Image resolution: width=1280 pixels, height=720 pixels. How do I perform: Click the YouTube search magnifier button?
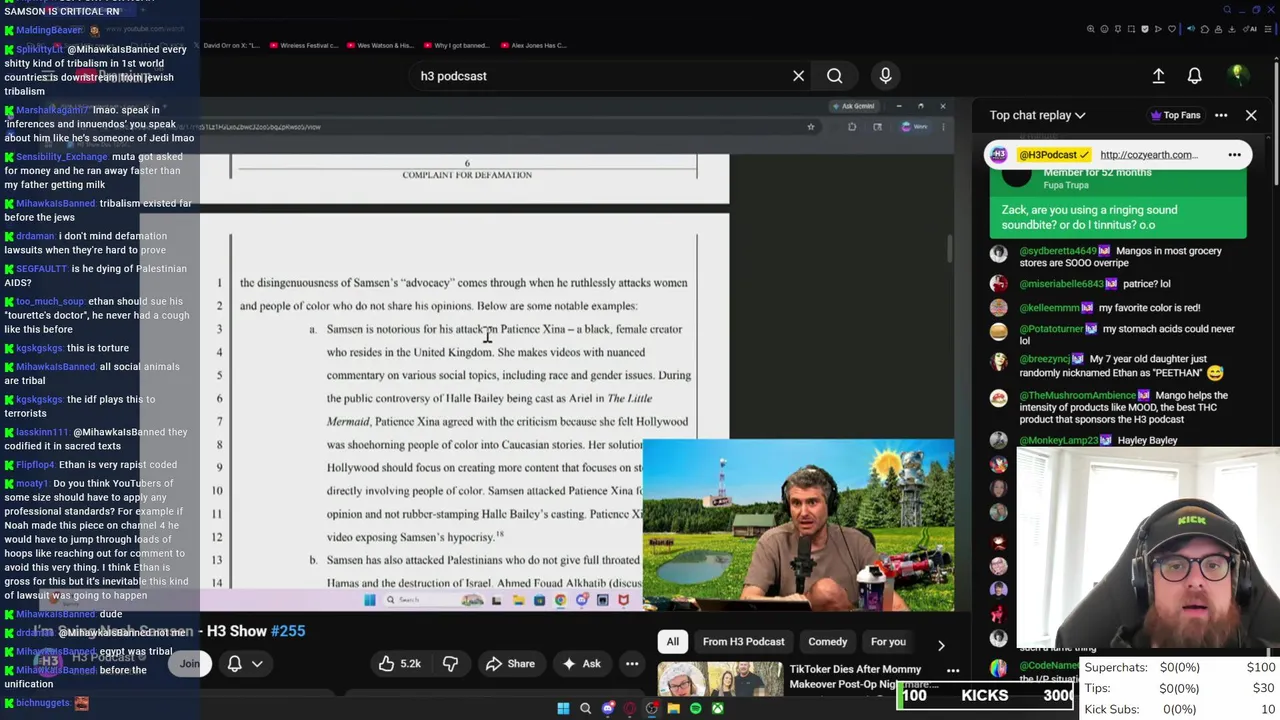click(834, 76)
